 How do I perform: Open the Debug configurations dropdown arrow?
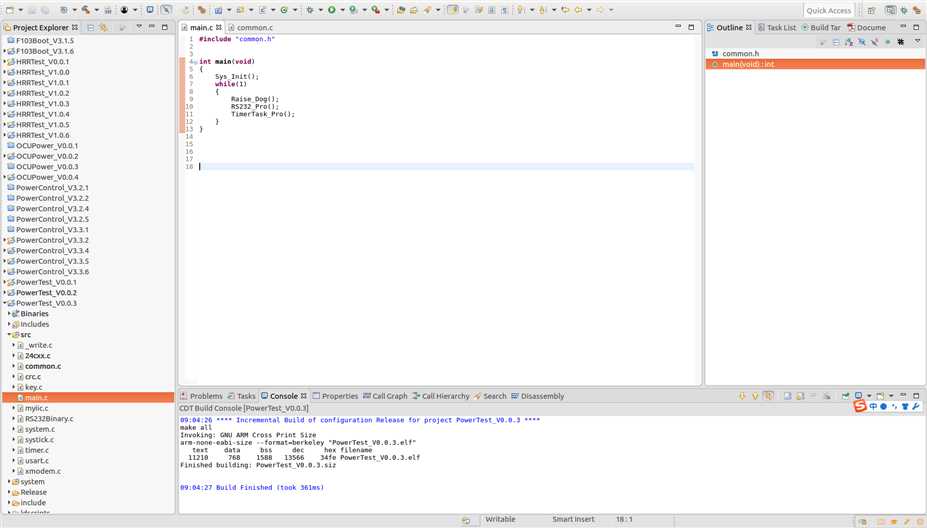pyautogui.click(x=320, y=10)
